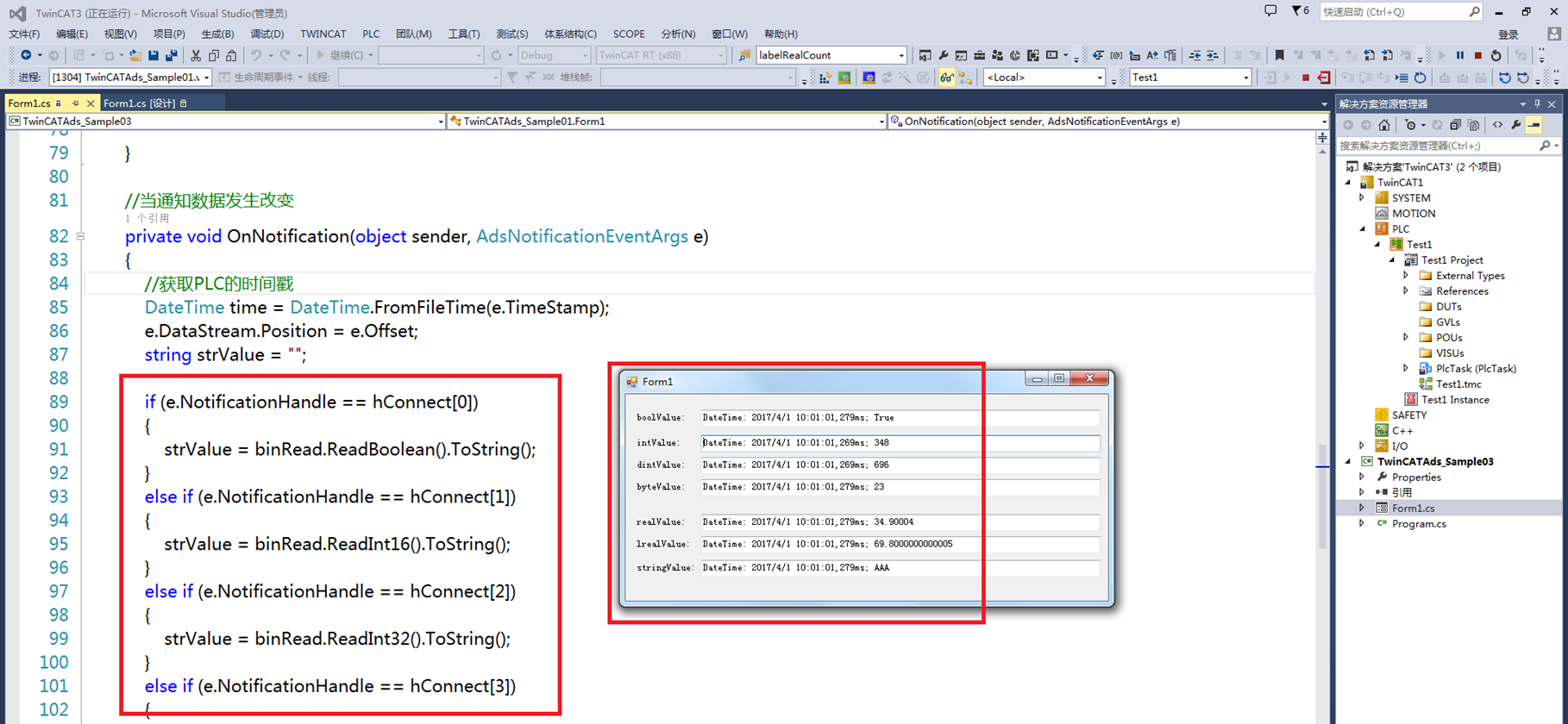Stop debugging with the red square icon
Screen dimensions: 1568x724
pos(1478,55)
